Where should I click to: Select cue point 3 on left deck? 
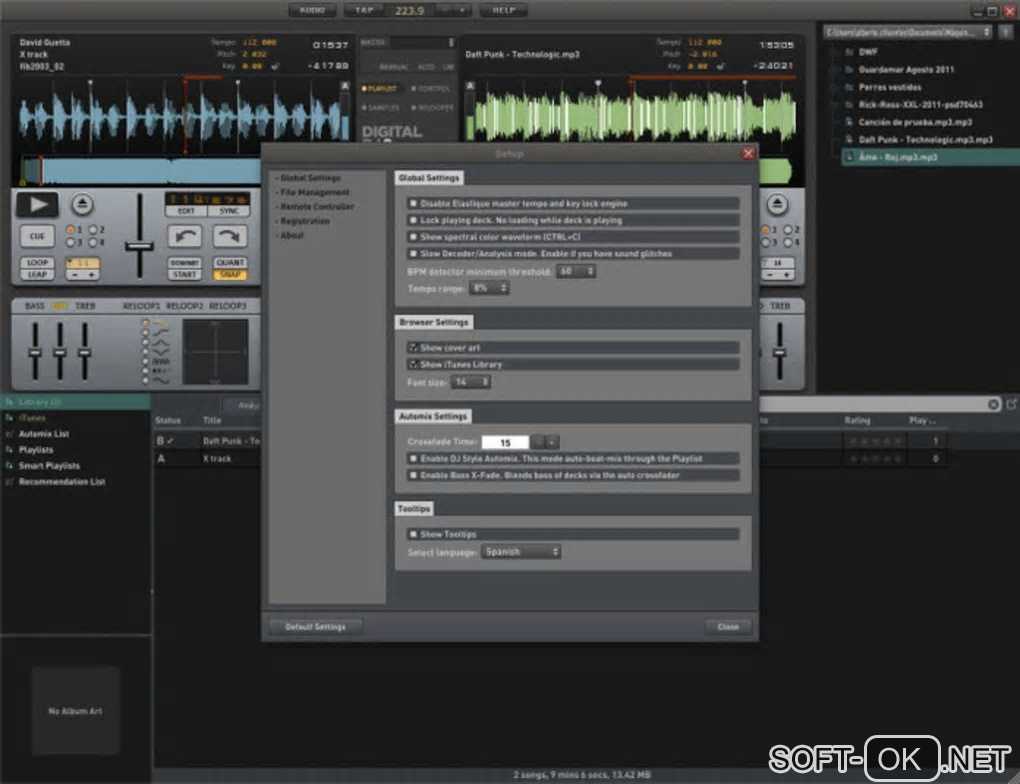coord(70,243)
